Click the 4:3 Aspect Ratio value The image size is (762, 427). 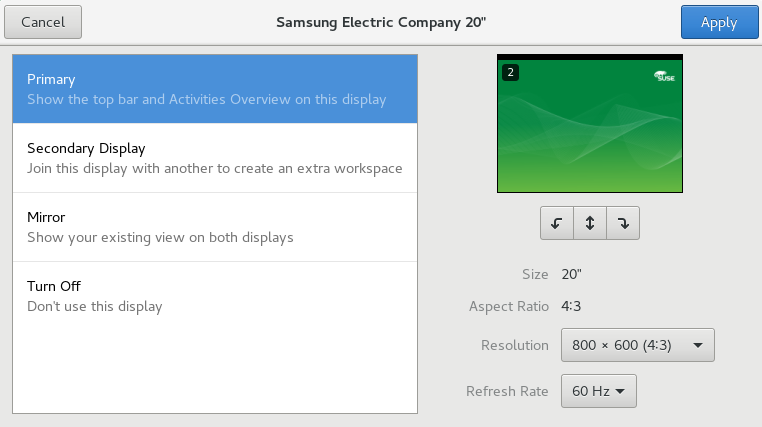pyautogui.click(x=572, y=306)
